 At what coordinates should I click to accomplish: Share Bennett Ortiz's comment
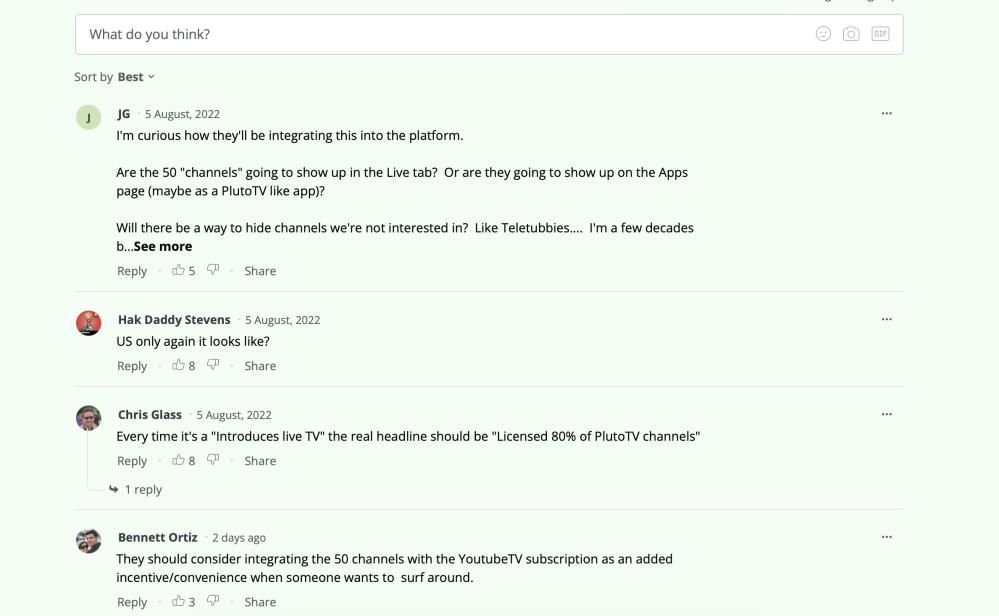[x=260, y=602]
